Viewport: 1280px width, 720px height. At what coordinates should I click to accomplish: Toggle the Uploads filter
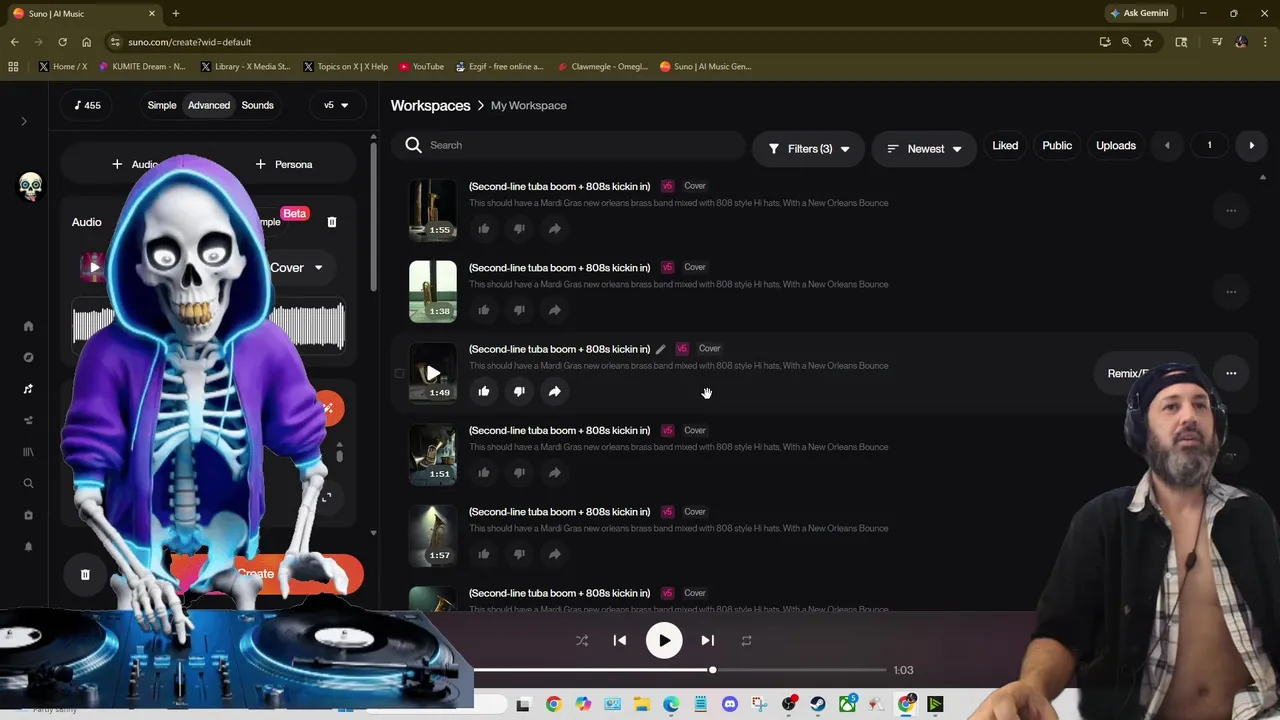point(1116,146)
